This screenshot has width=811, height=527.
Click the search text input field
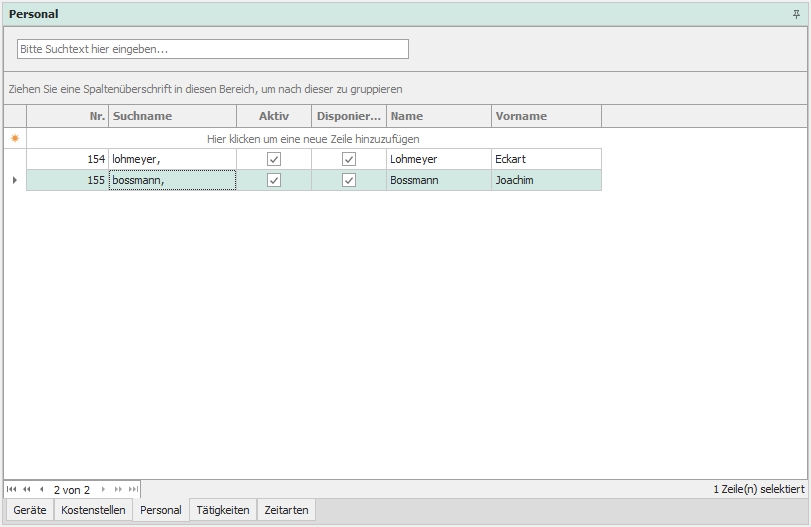pyautogui.click(x=212, y=49)
